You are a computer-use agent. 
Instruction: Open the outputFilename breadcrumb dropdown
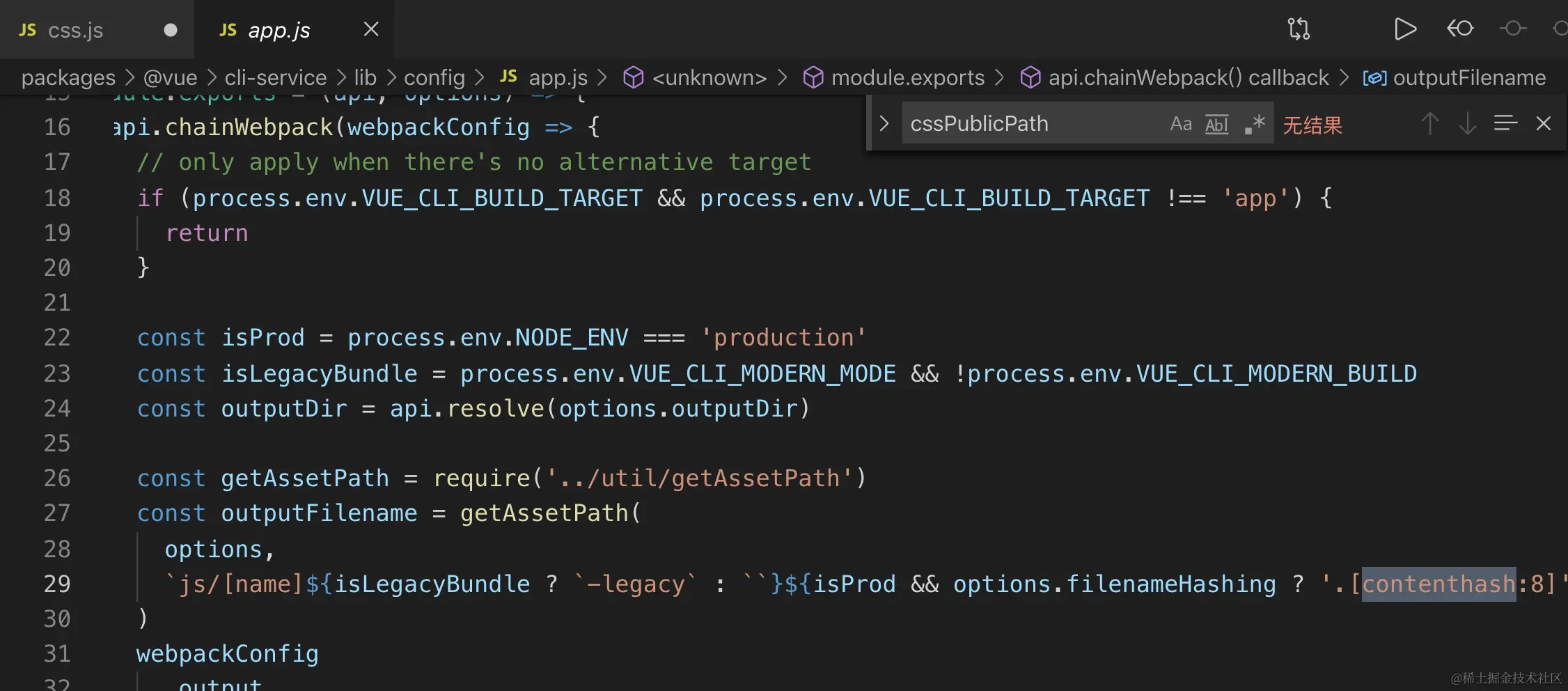(1468, 77)
